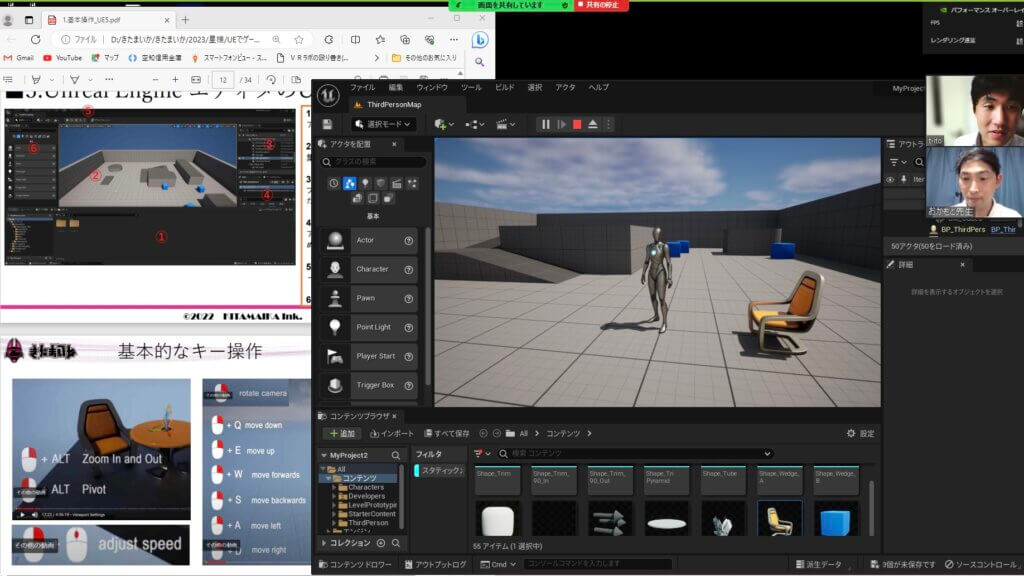Image resolution: width=1024 pixels, height=576 pixels.
Task: Open the ビルド menu in Unreal Editor
Action: point(504,88)
